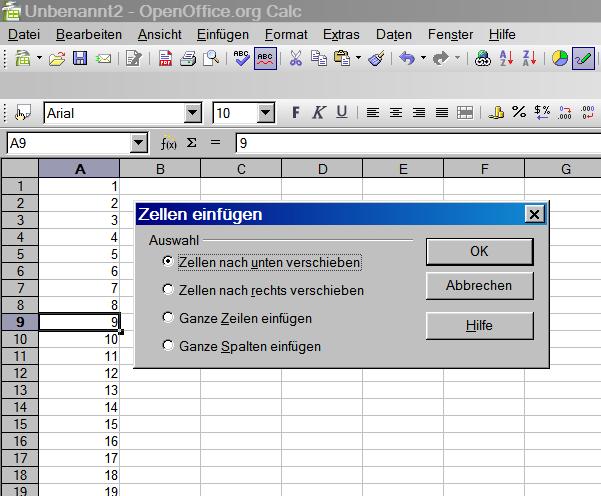Screen dimensions: 601x496
Task: Confirm the dialog with OK
Action: click(479, 251)
